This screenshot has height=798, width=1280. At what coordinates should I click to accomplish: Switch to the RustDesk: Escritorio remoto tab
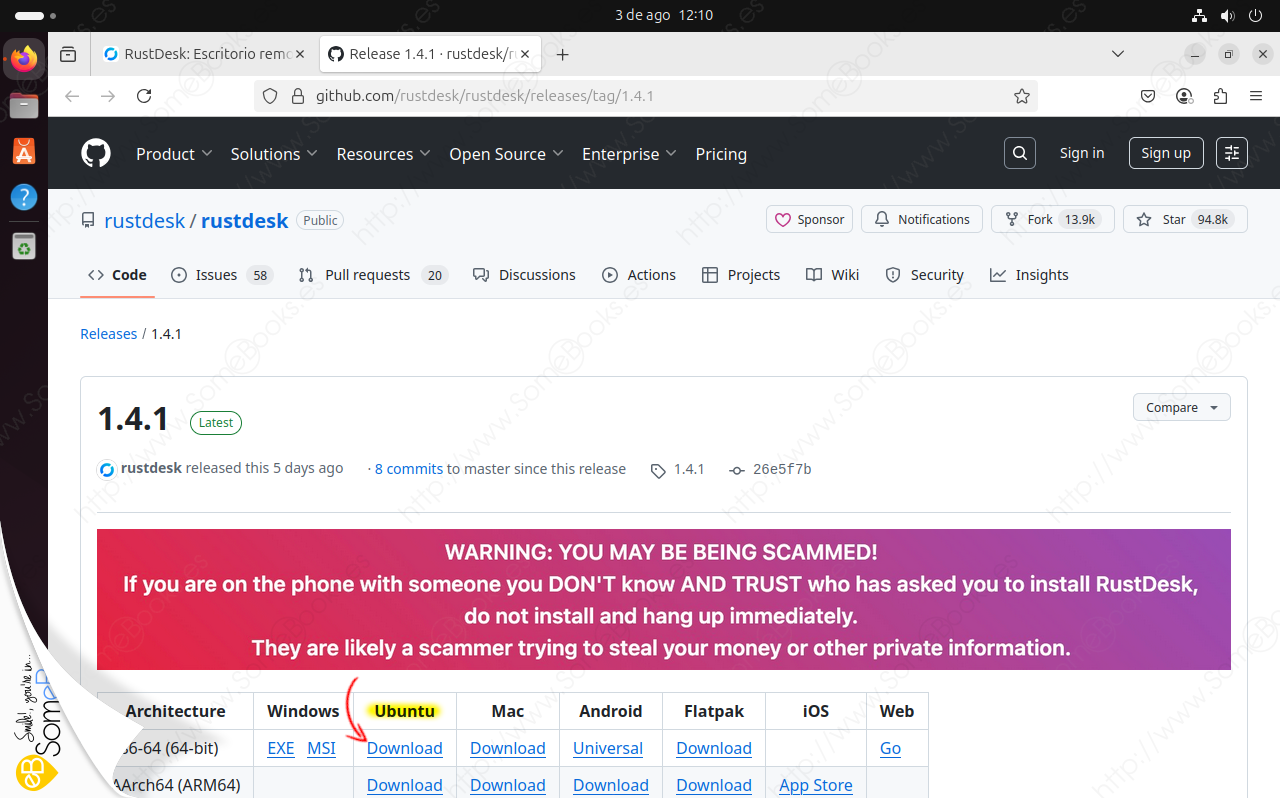click(204, 54)
